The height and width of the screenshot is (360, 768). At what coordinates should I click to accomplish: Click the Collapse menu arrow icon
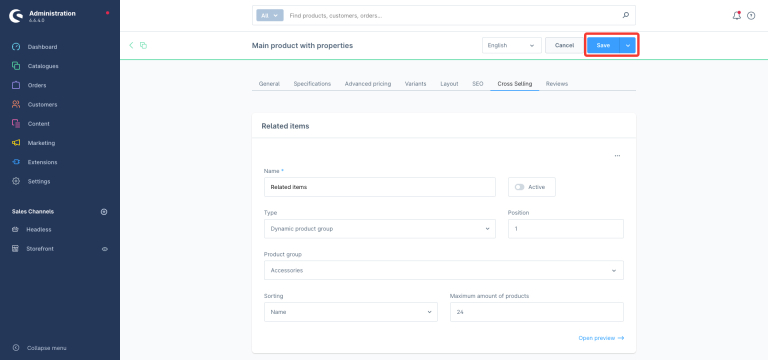click(x=16, y=348)
